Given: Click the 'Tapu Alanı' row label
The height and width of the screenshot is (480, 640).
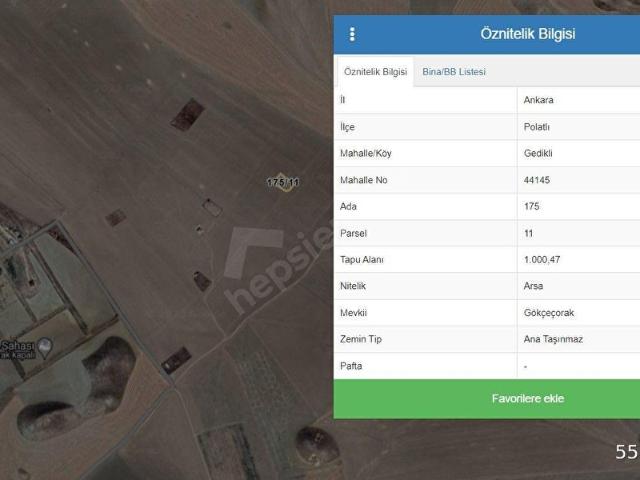Looking at the screenshot, I should (362, 260).
